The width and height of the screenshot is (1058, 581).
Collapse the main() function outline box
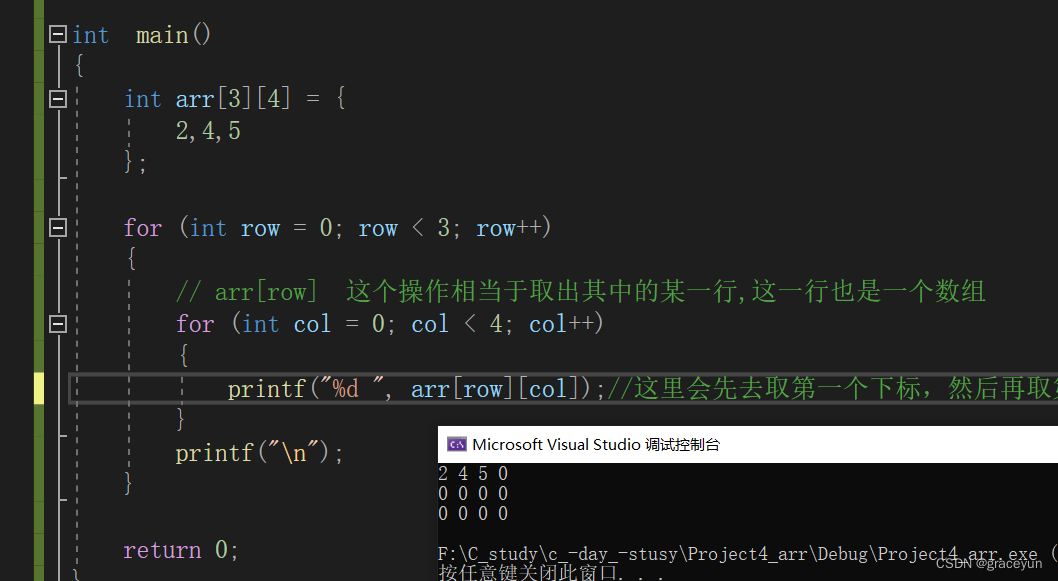pyautogui.click(x=58, y=34)
